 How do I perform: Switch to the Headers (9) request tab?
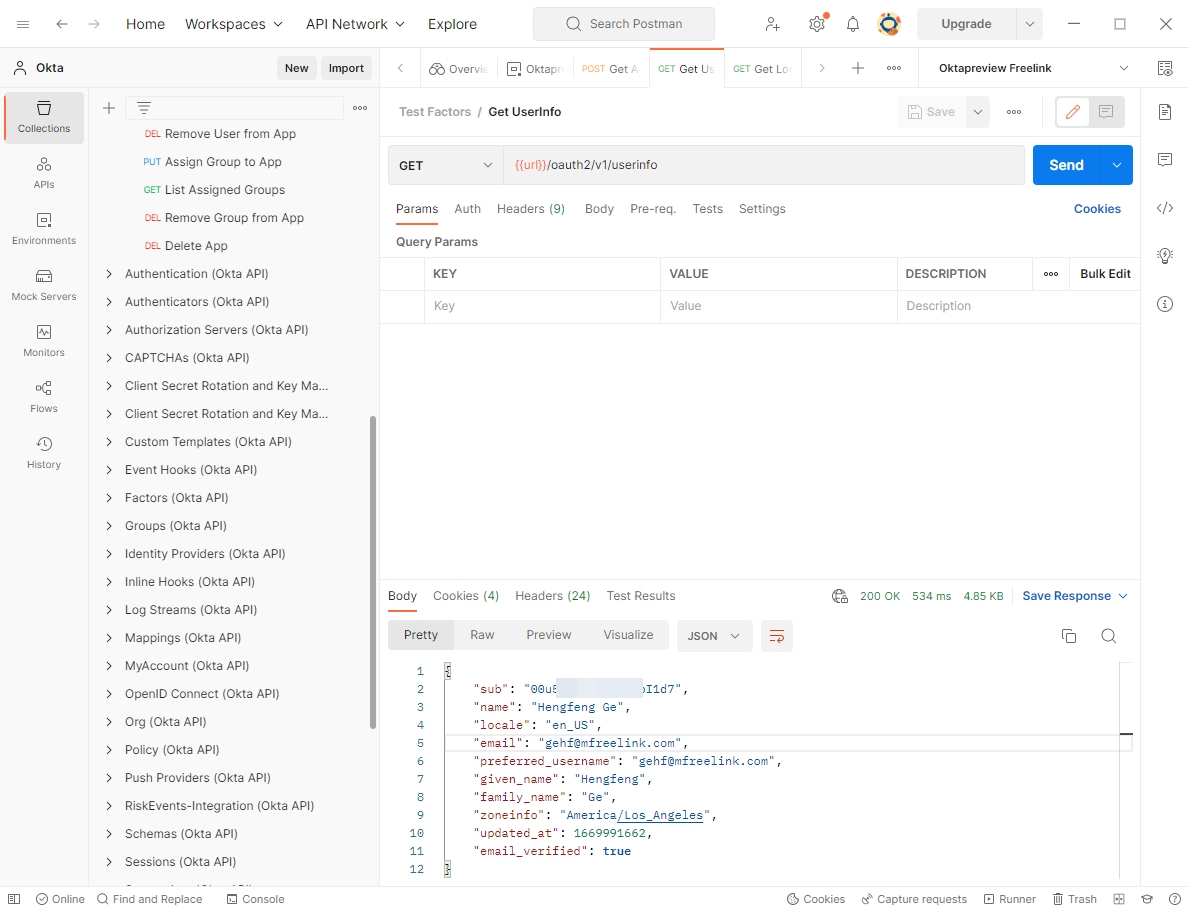pos(531,209)
